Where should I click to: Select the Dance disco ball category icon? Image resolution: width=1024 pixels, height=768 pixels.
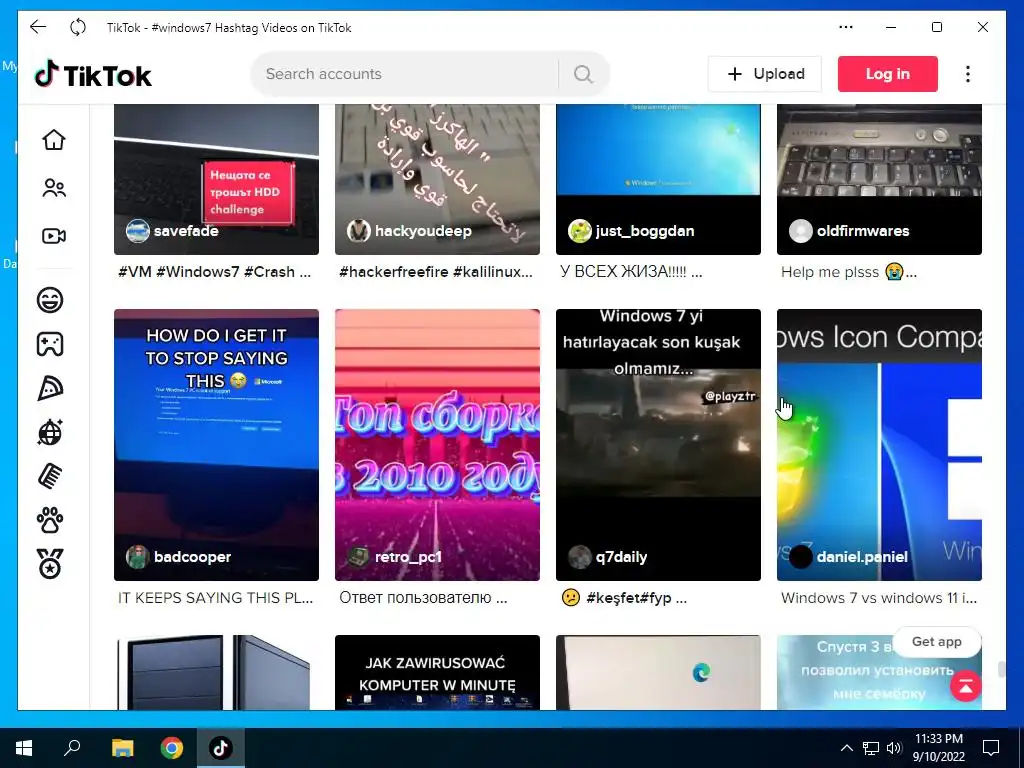coord(50,432)
